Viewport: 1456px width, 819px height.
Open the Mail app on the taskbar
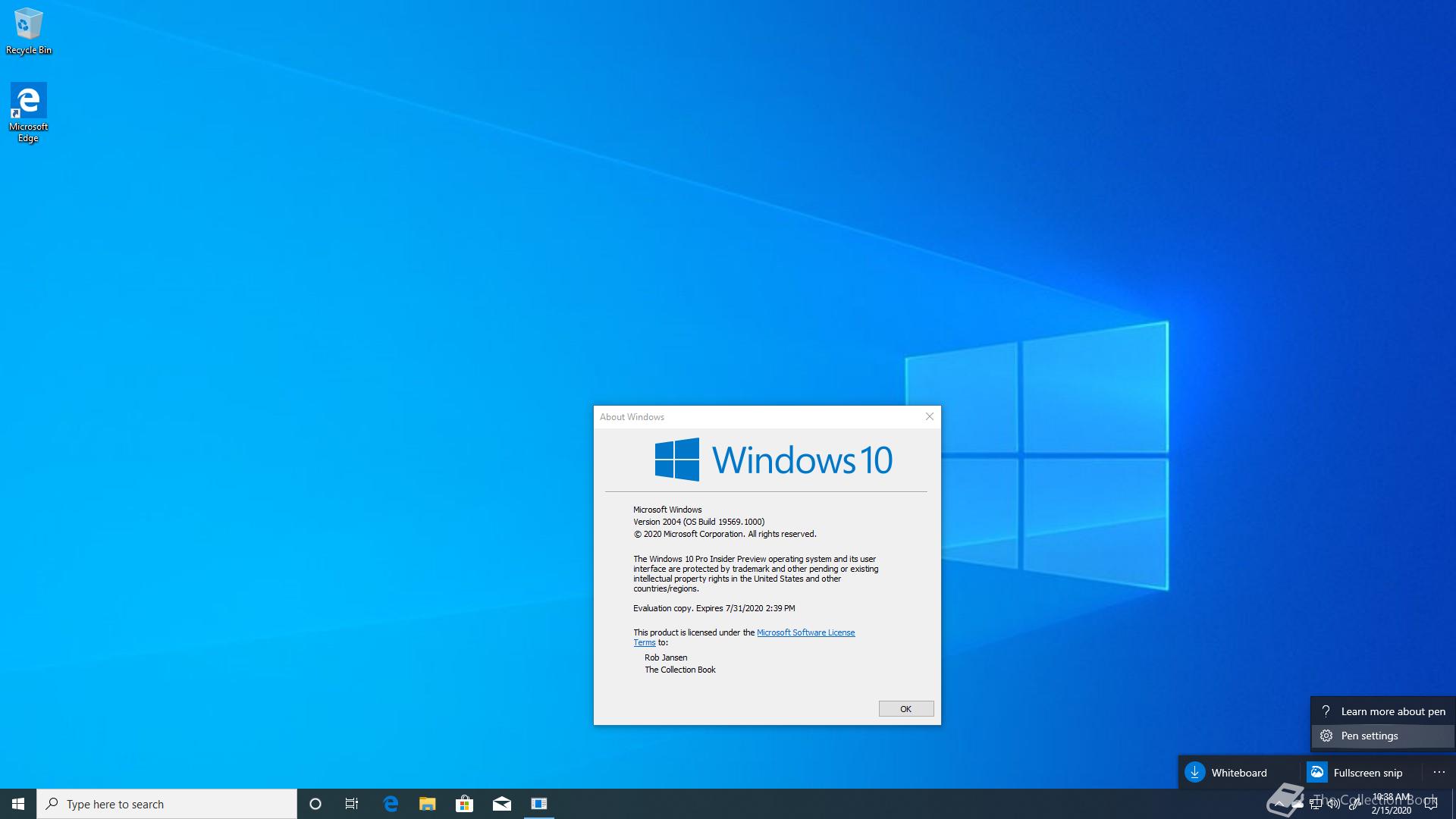point(501,804)
